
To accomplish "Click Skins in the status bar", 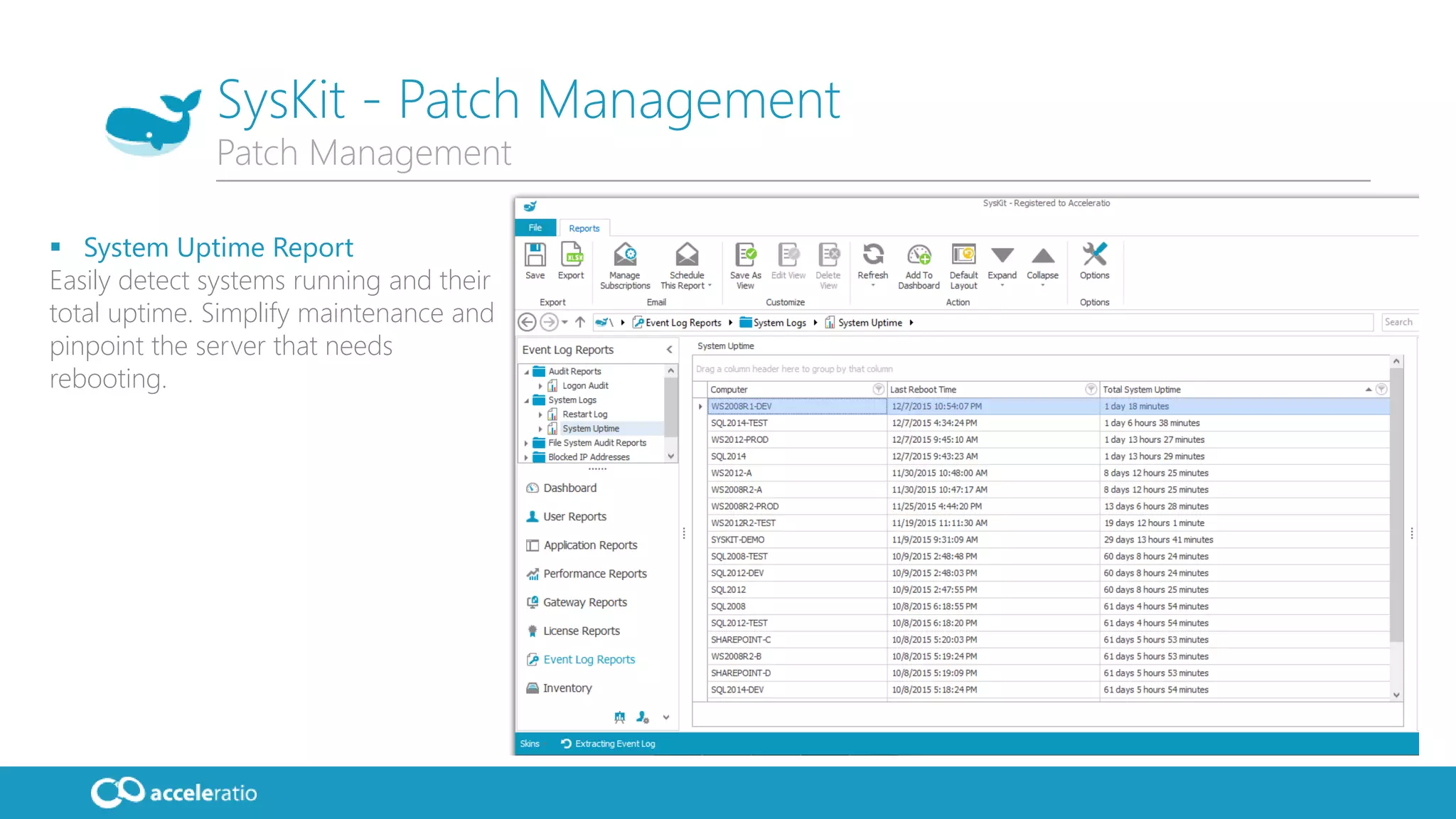I will (530, 744).
